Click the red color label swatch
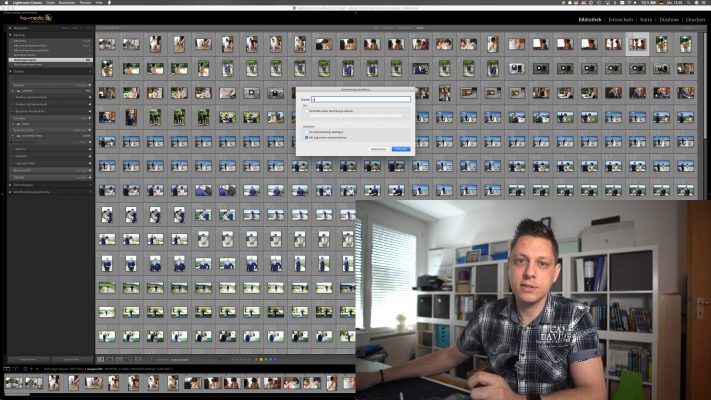This screenshot has height=400, width=711. (x=257, y=359)
